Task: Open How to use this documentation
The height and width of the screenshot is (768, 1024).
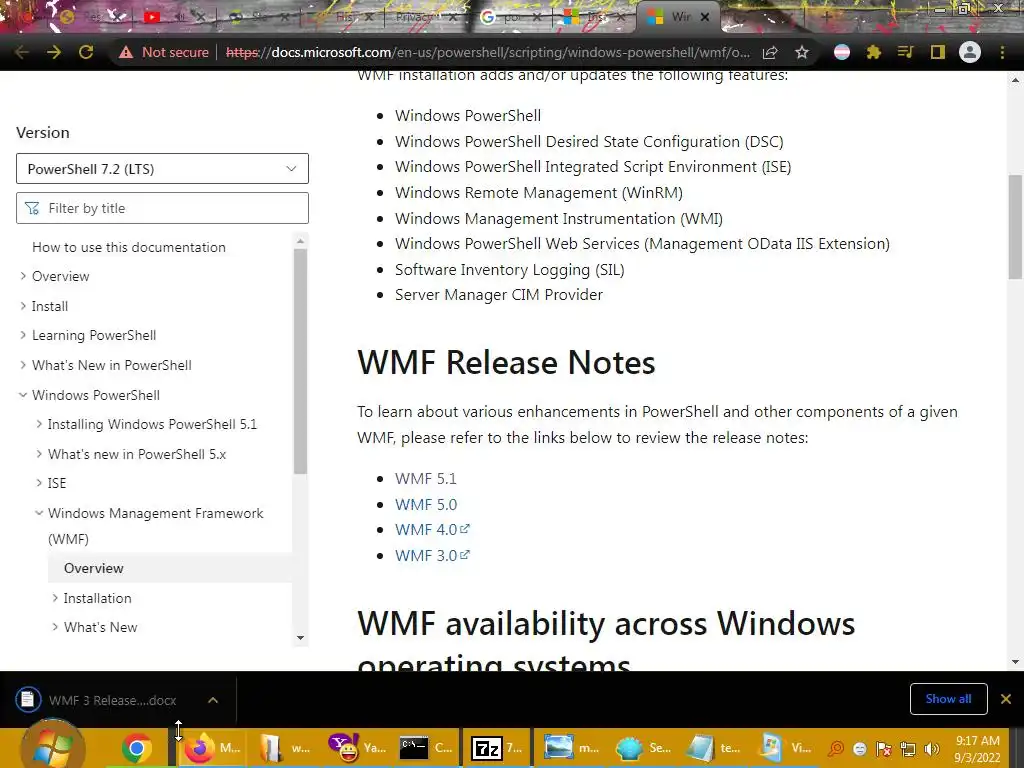Action: point(129,248)
